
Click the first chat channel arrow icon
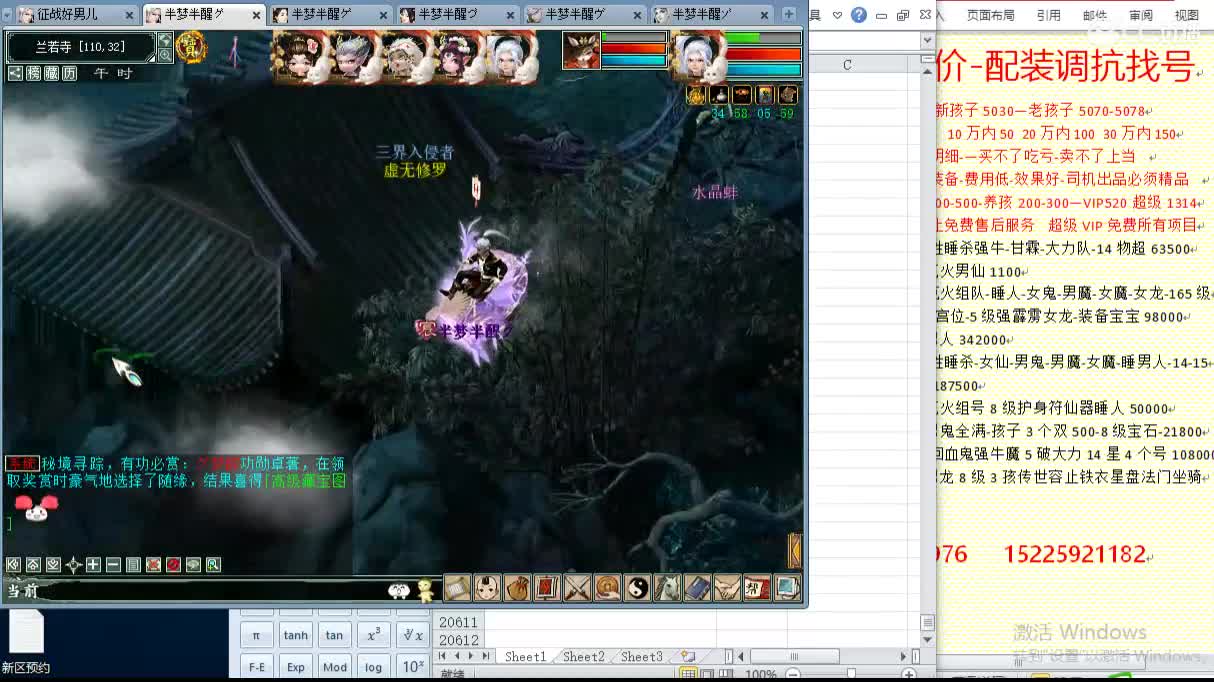tap(13, 565)
